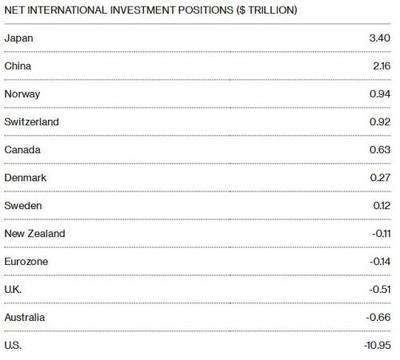Click Eurozone's -0.14 value
400x360 pixels.
click(380, 261)
